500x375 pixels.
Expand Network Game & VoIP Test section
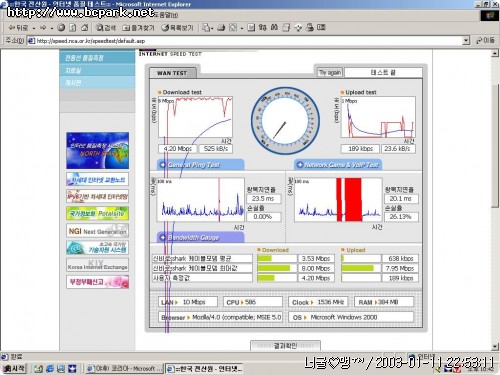point(338,165)
